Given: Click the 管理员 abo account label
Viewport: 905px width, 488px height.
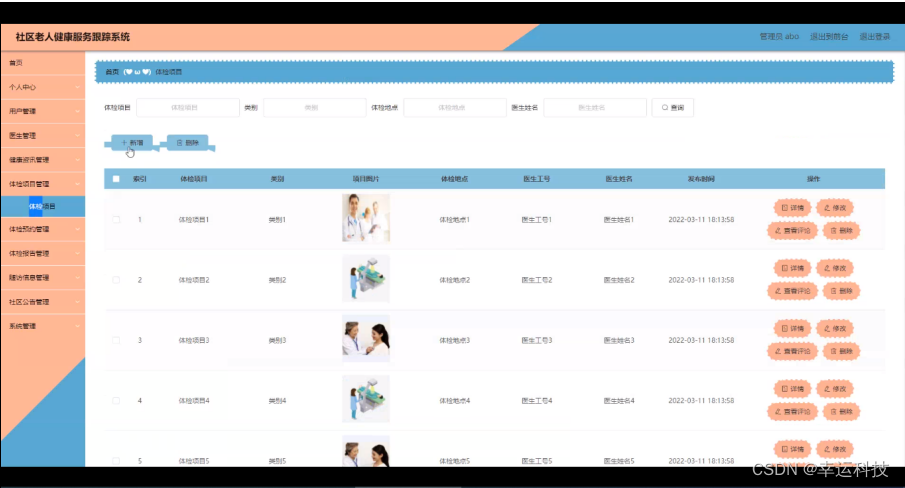Looking at the screenshot, I should pos(779,36).
